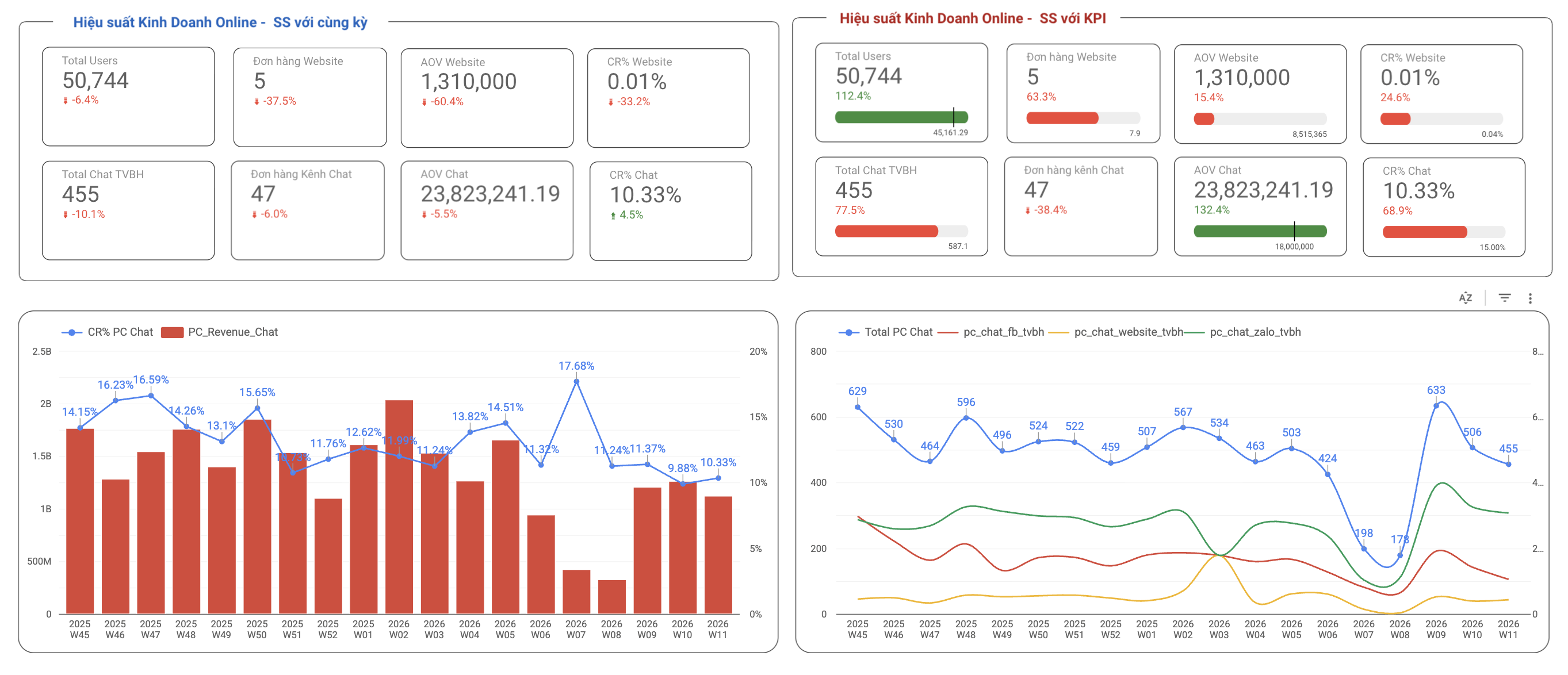Screen dimensions: 1568x675
Task: Click the red arrow under AOV Website -60.4%
Action: coord(424,102)
